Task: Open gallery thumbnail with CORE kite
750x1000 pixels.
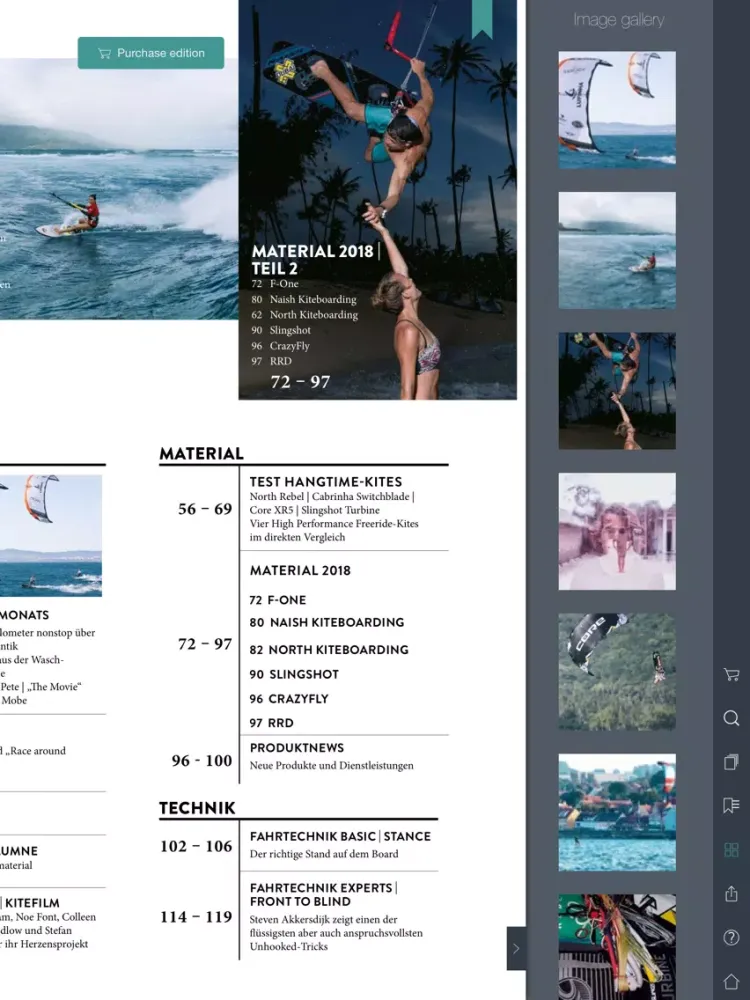Action: point(617,672)
